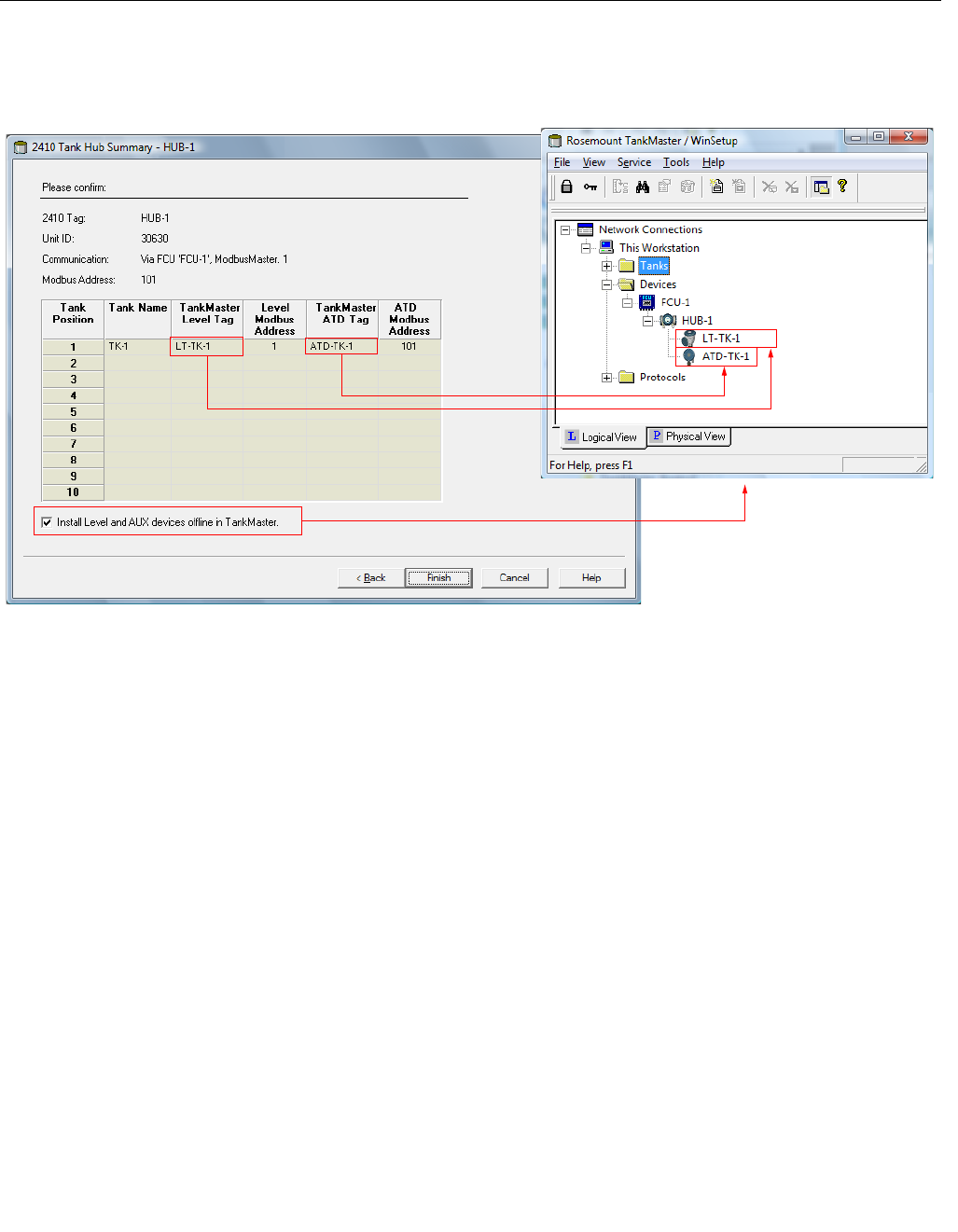Select the ATD-TK-1 tree item label
The width and height of the screenshot is (958, 1232).
tap(726, 356)
